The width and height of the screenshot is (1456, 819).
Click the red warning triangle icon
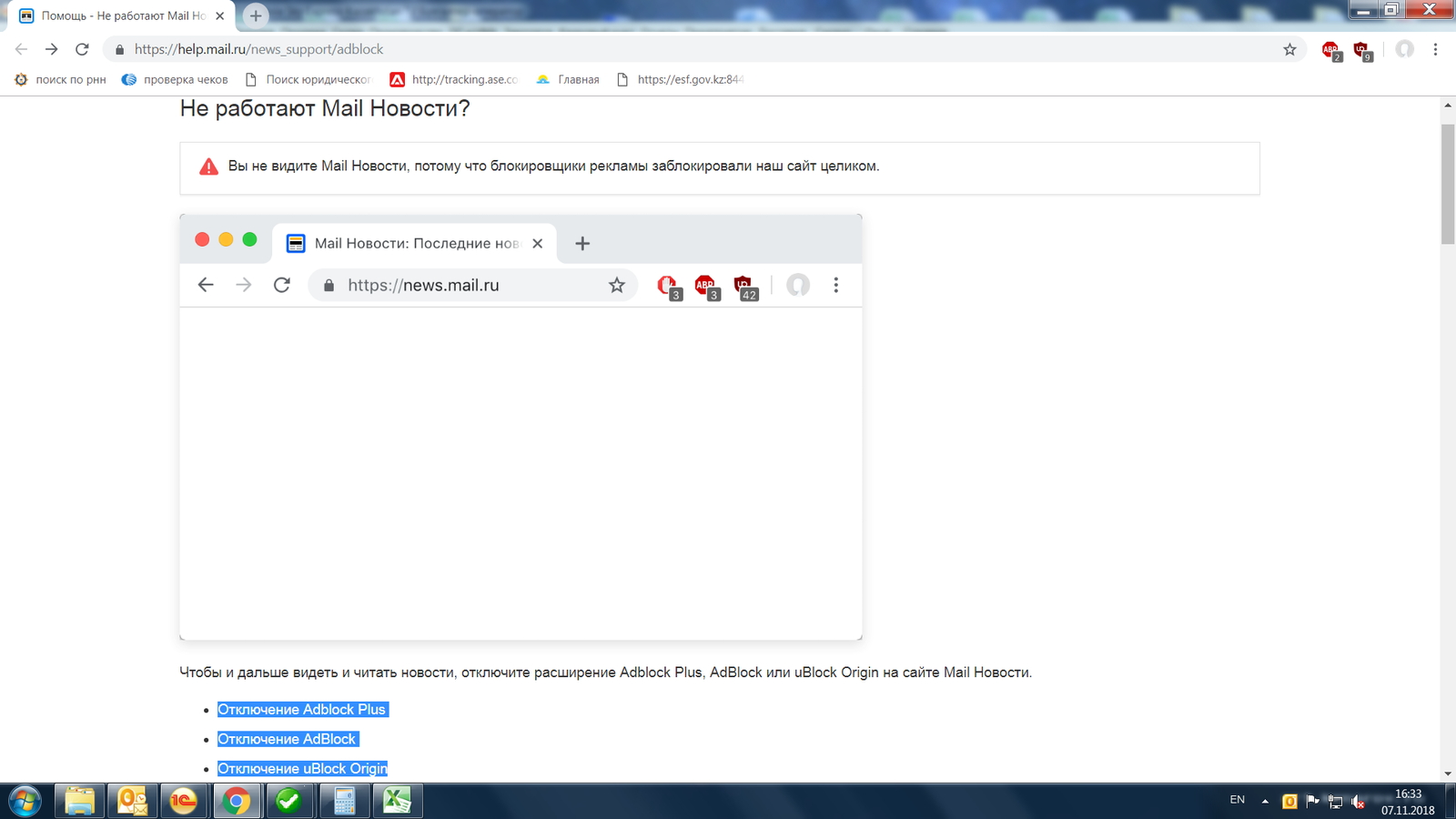208,167
